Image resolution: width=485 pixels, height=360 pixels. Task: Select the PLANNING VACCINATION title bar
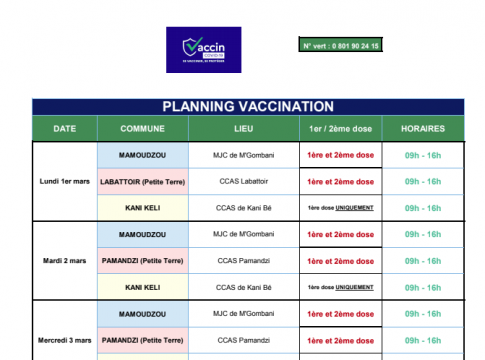tap(248, 107)
